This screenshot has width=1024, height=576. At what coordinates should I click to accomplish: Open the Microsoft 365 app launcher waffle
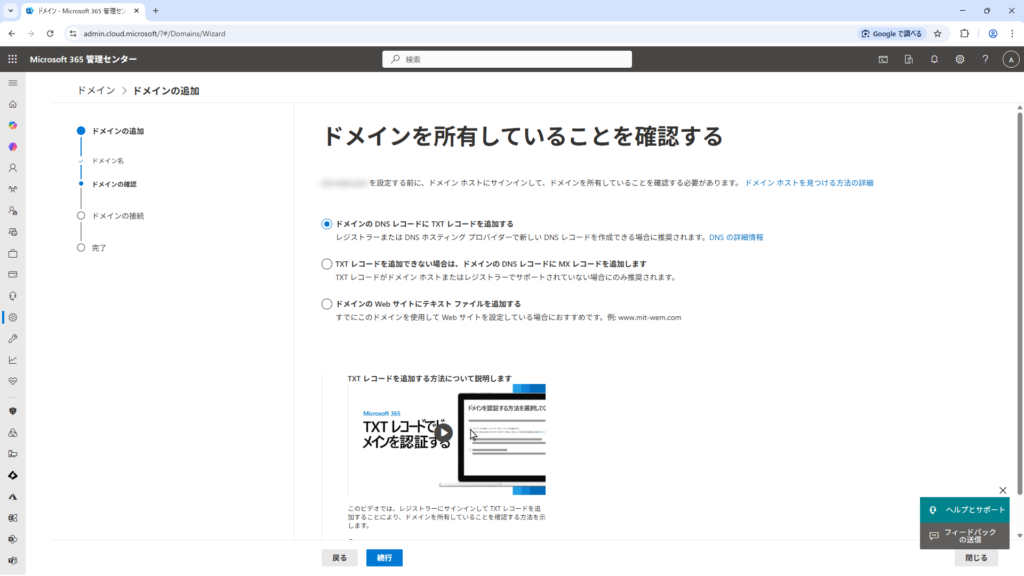pos(13,59)
